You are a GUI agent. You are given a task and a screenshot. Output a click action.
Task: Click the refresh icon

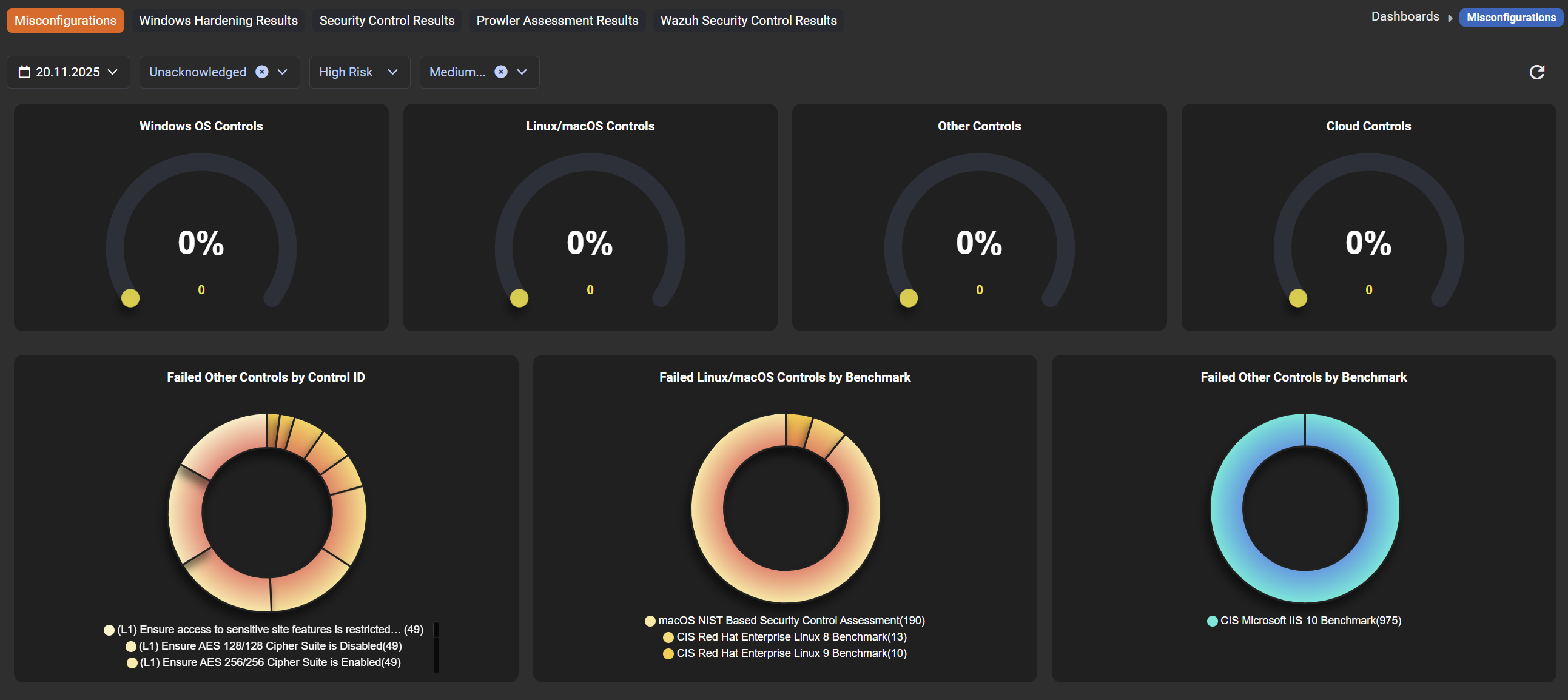pyautogui.click(x=1536, y=72)
